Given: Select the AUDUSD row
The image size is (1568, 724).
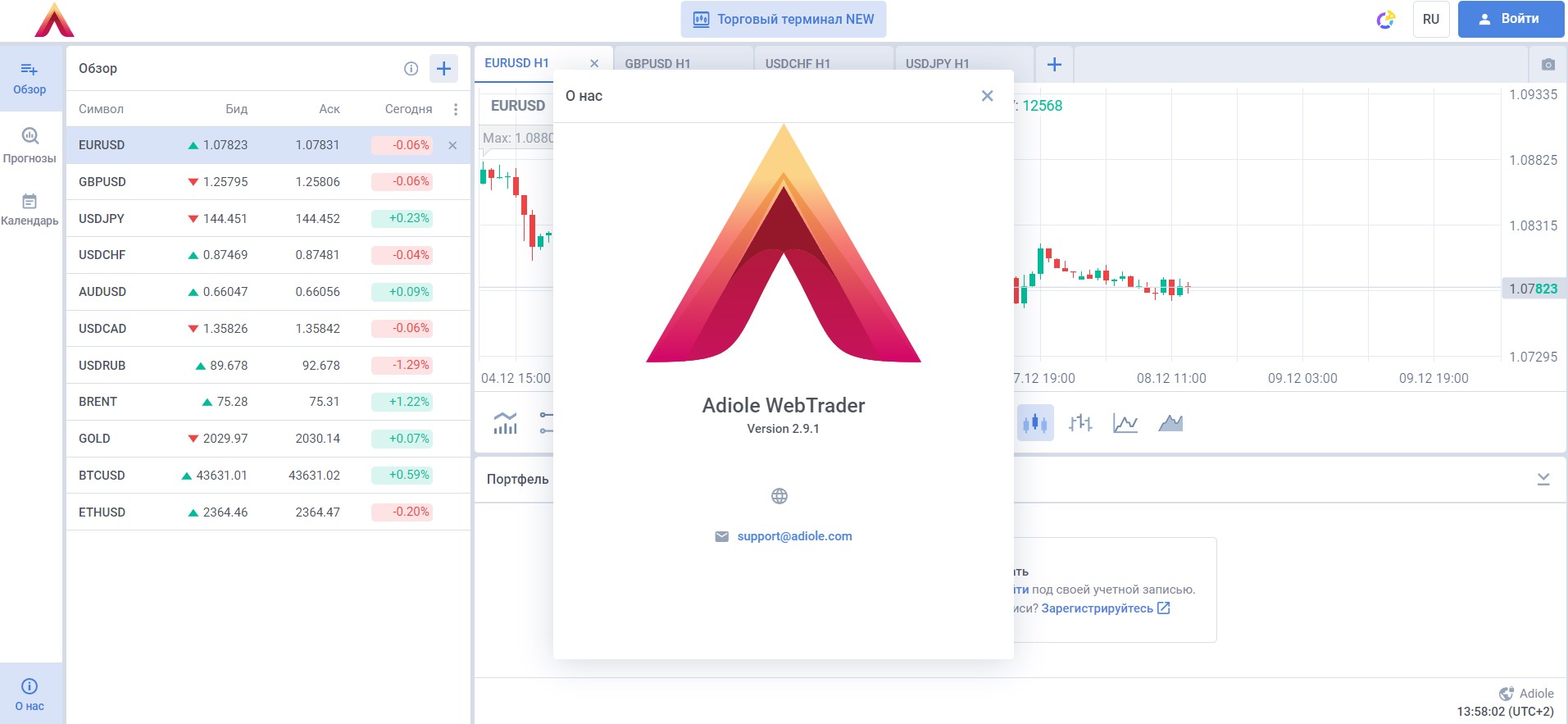Looking at the screenshot, I should 268,292.
